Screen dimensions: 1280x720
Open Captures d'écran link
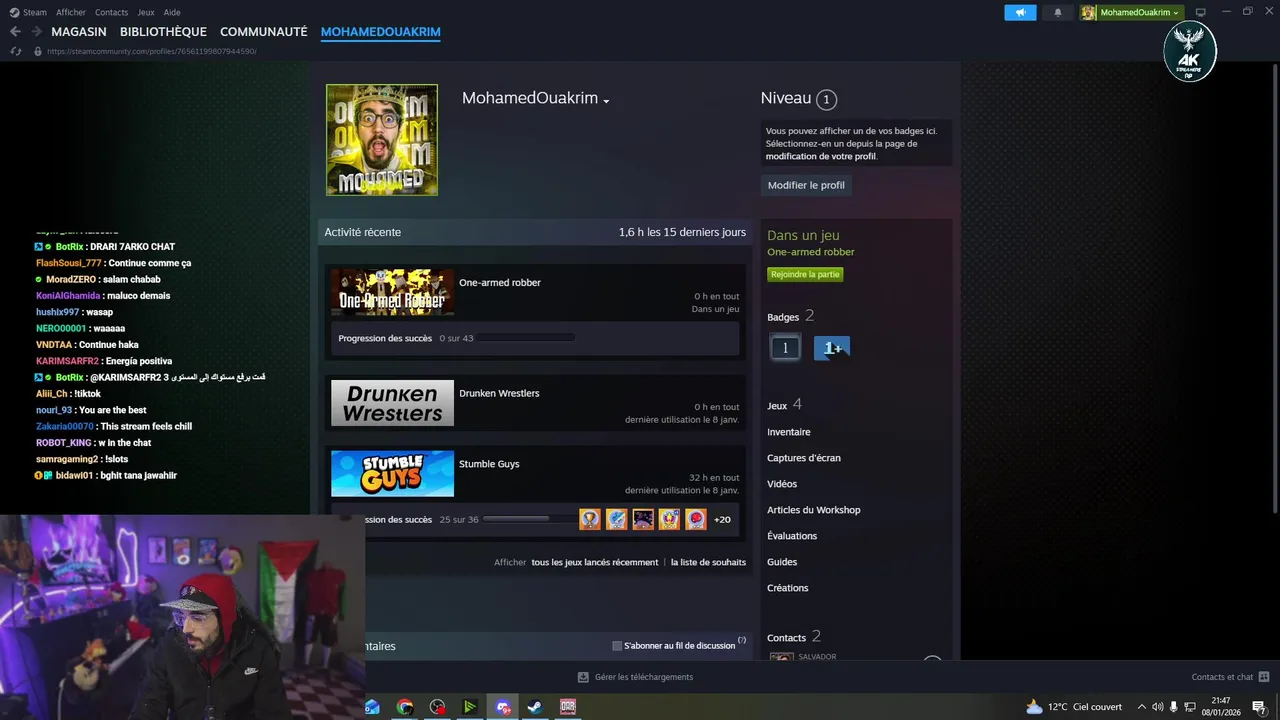pyautogui.click(x=804, y=458)
